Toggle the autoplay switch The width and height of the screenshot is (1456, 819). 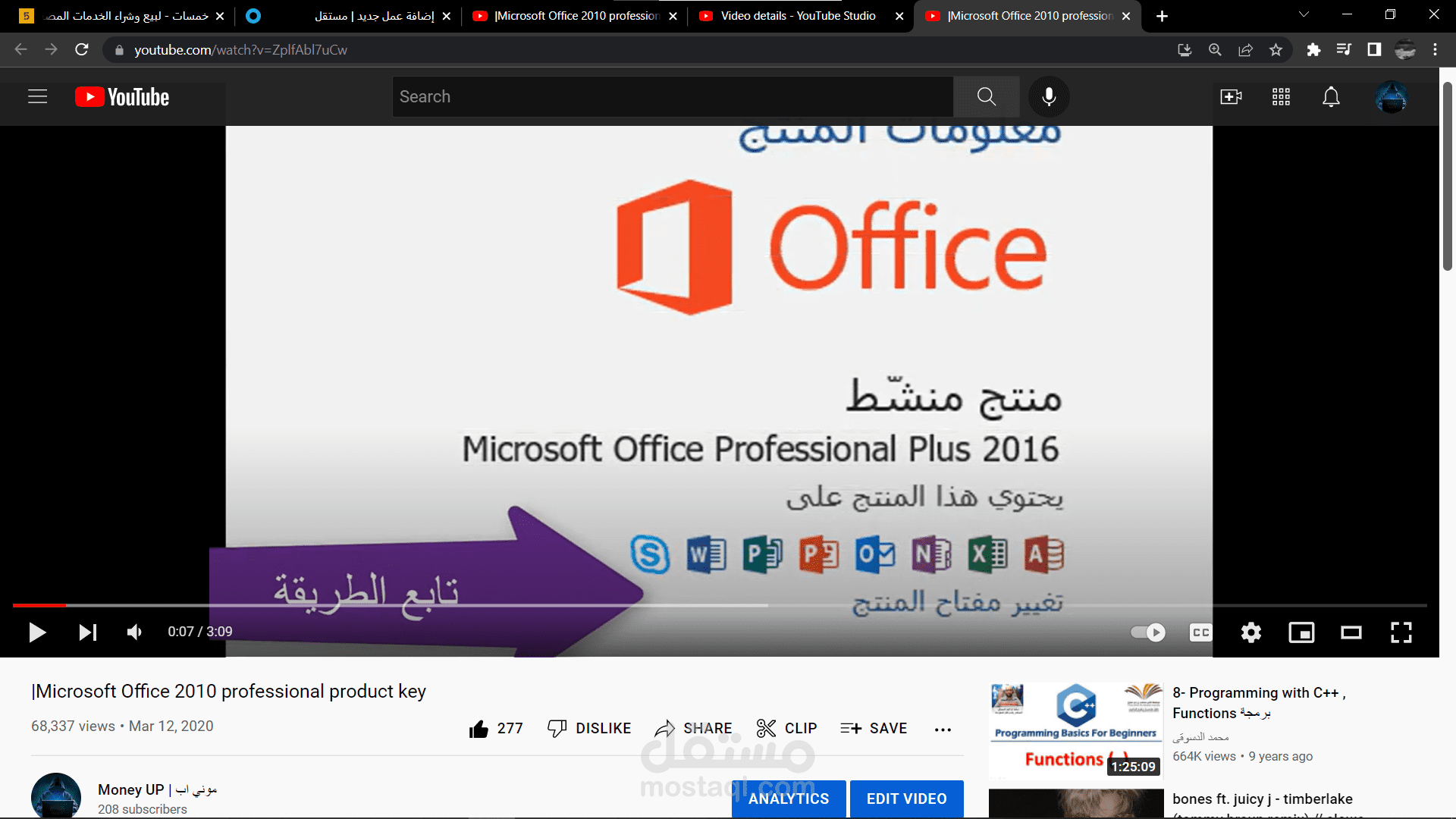pos(1149,631)
